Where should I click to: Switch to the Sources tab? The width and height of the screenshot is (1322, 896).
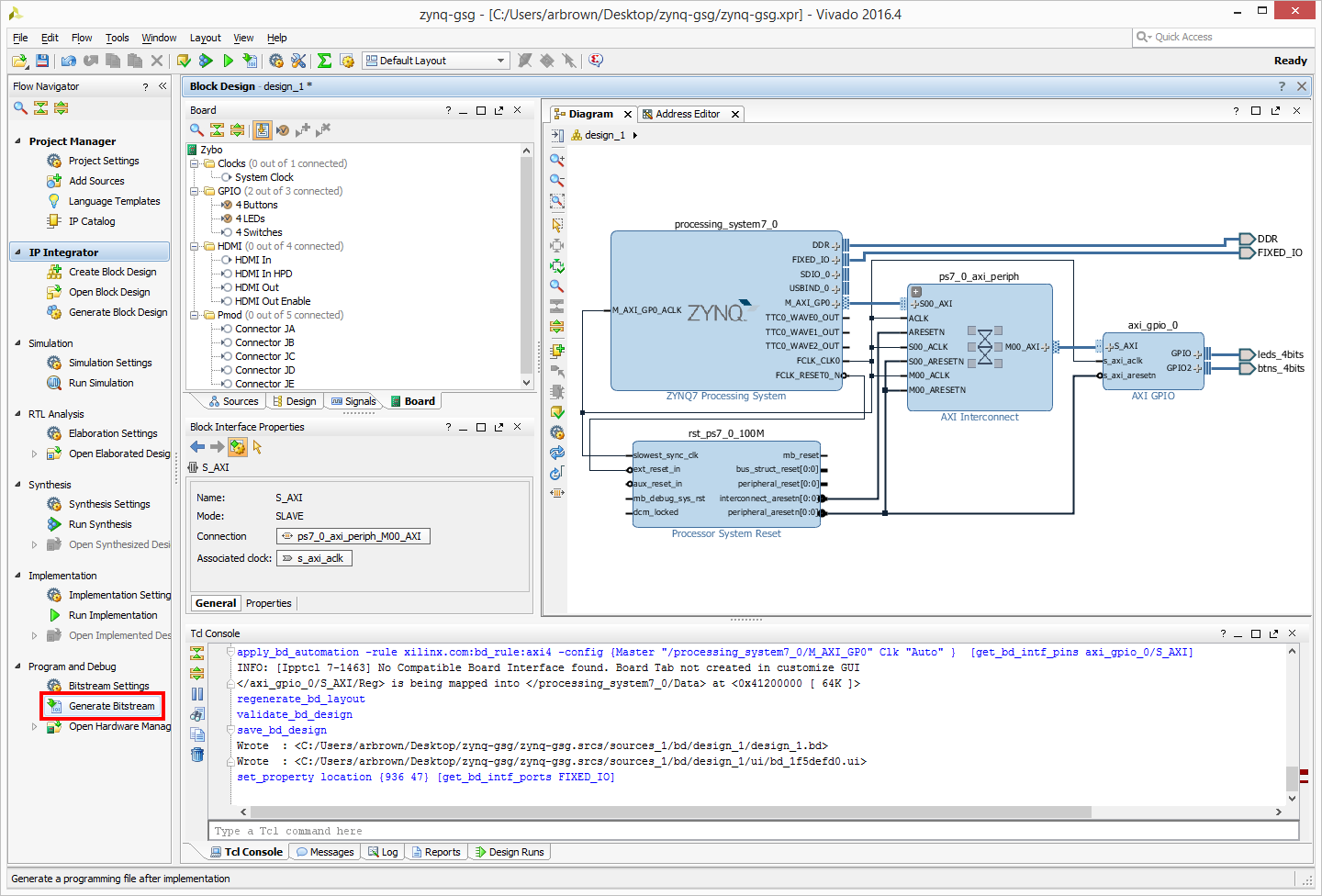tap(234, 401)
